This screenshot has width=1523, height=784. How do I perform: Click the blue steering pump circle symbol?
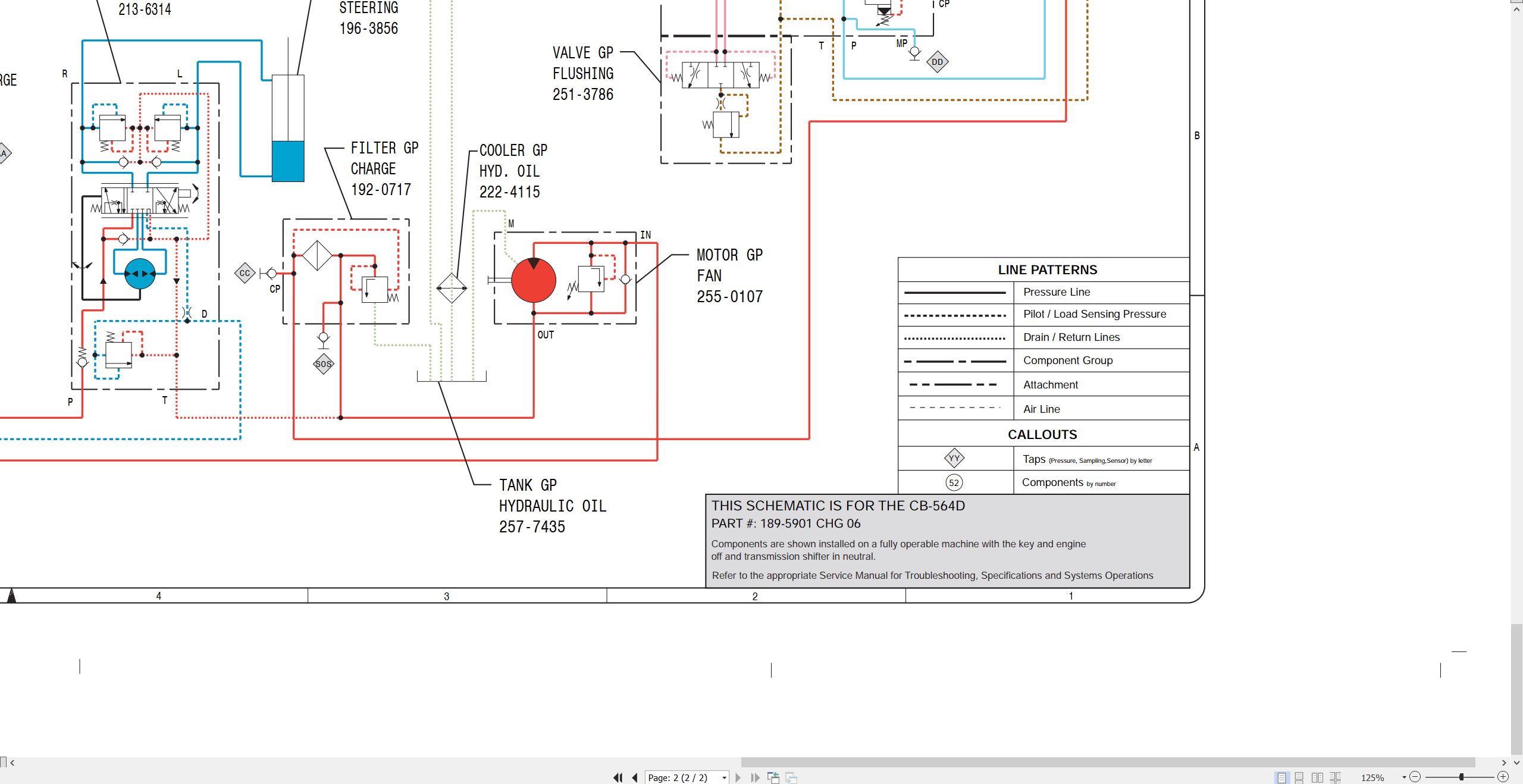tap(140, 274)
